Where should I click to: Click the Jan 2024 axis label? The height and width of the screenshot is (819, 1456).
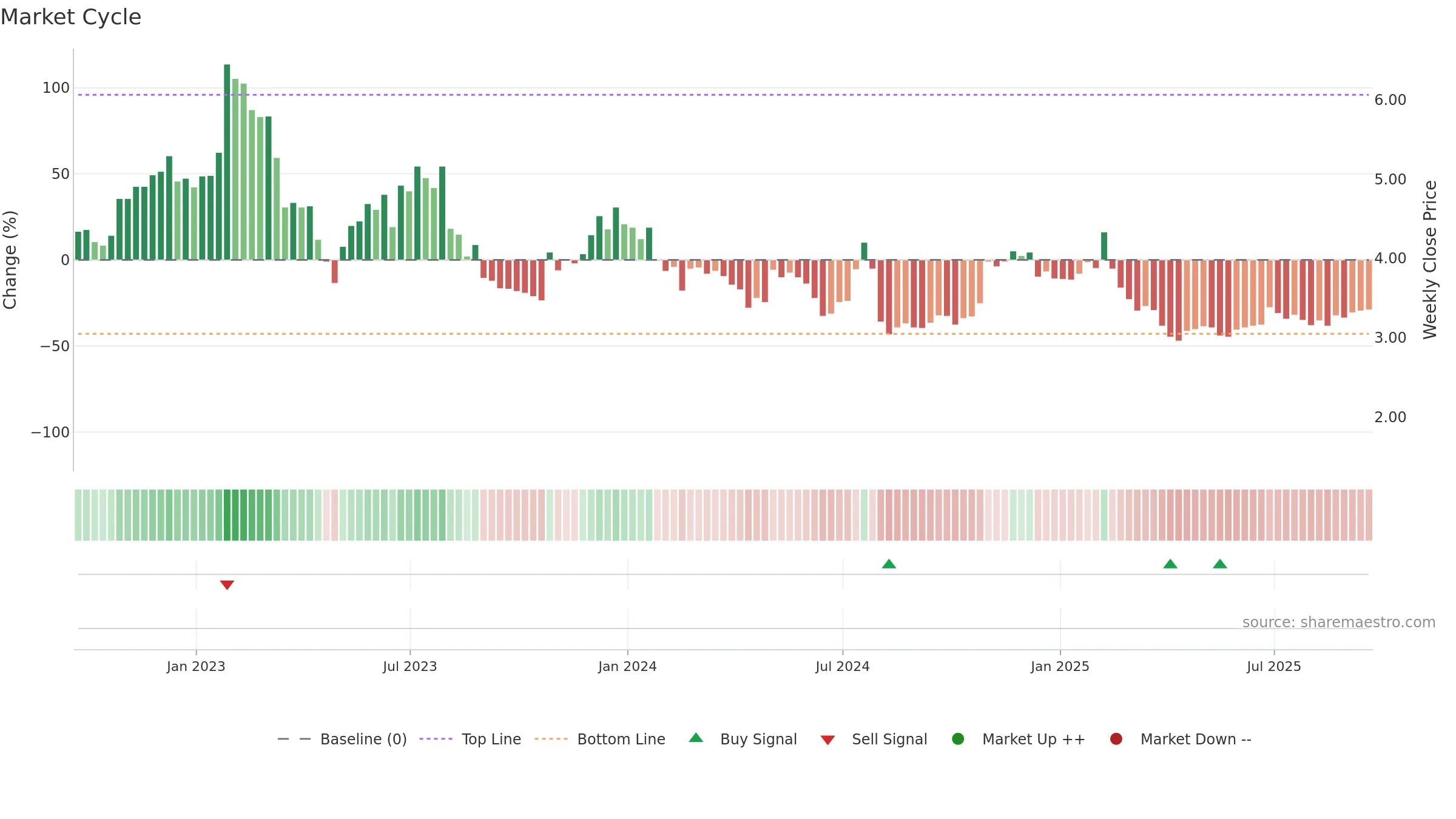627,667
